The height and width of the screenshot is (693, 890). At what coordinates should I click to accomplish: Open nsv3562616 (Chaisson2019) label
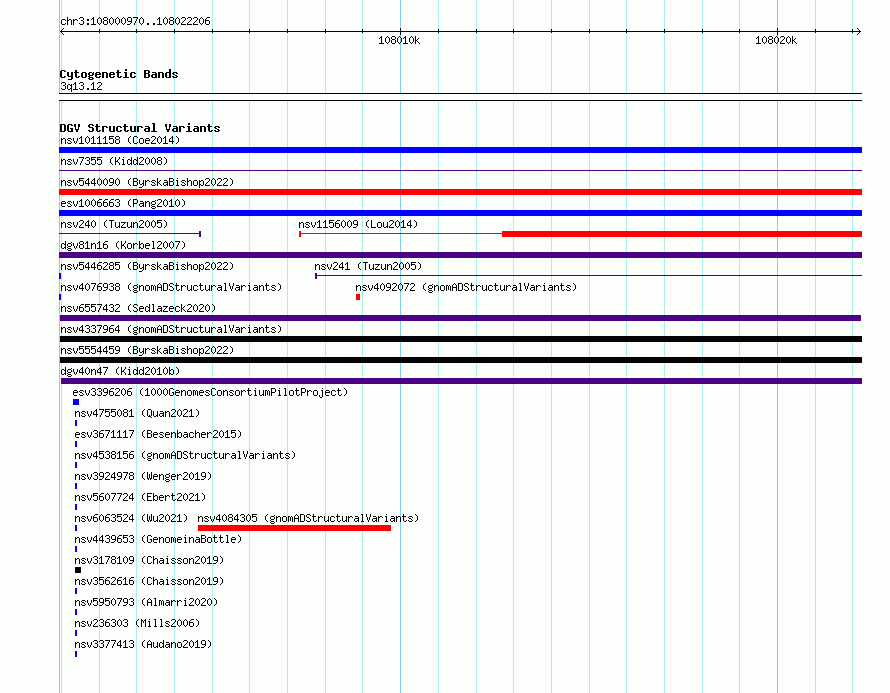click(x=149, y=581)
